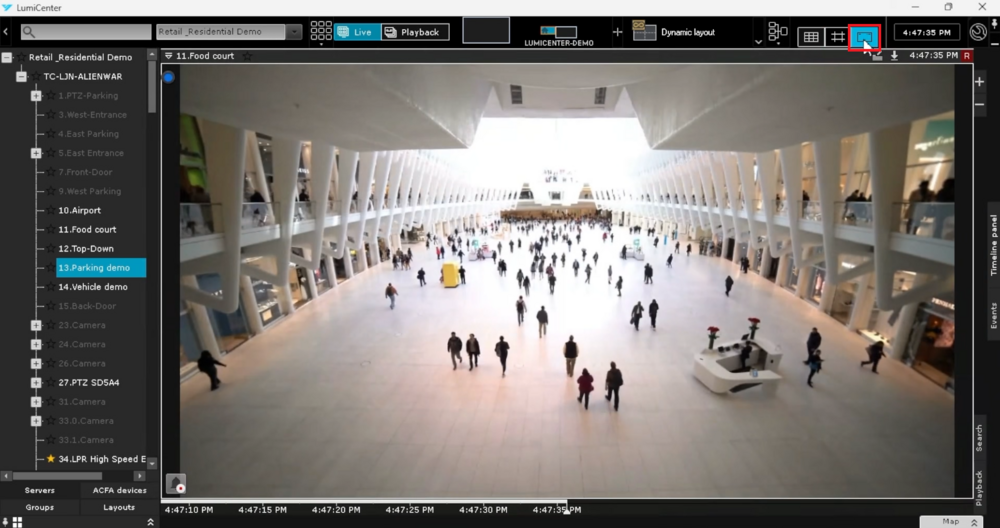
Task: Switch to Playback mode
Action: 414,32
